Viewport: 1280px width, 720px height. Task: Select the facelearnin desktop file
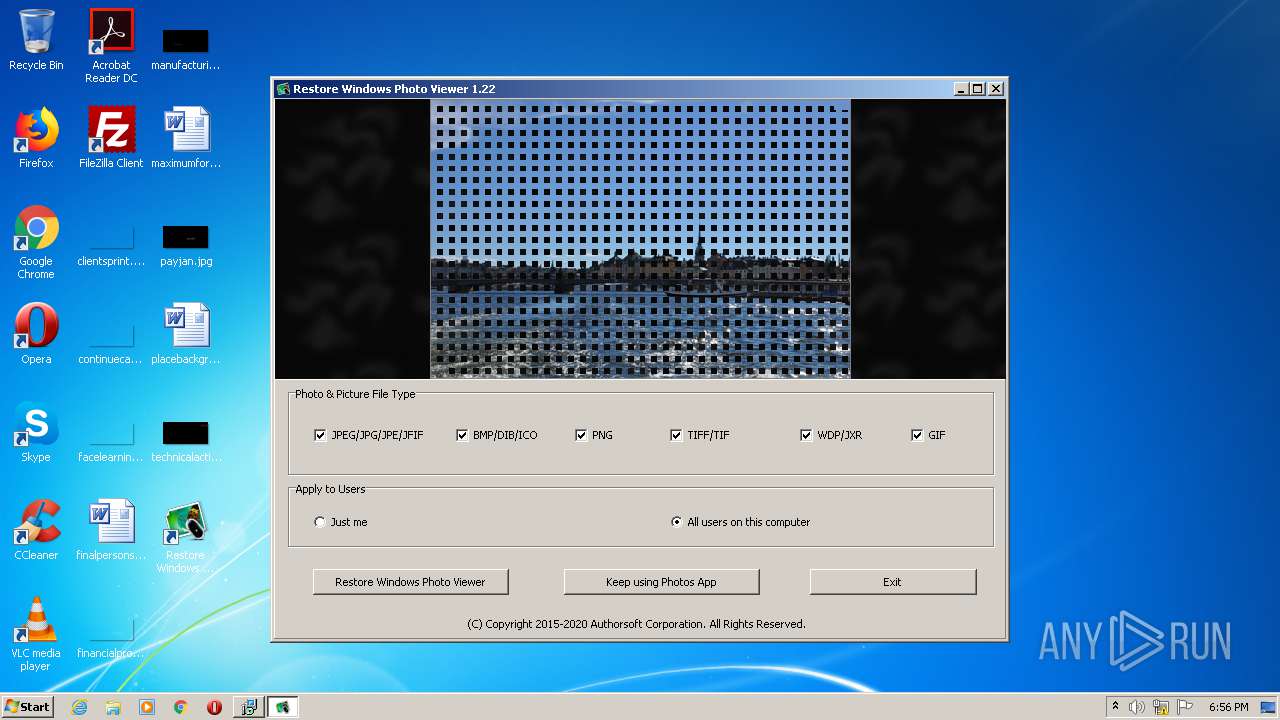pos(111,442)
